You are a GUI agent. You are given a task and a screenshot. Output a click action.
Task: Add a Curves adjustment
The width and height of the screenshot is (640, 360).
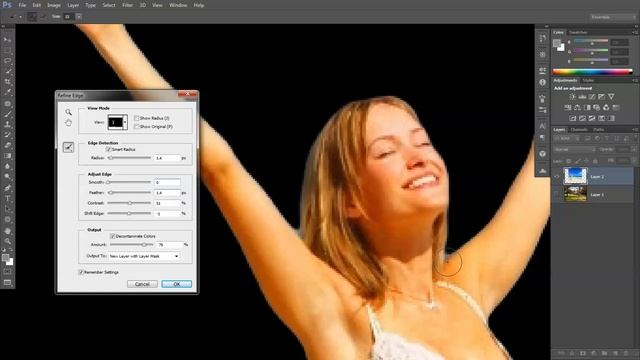pyautogui.click(x=592, y=97)
